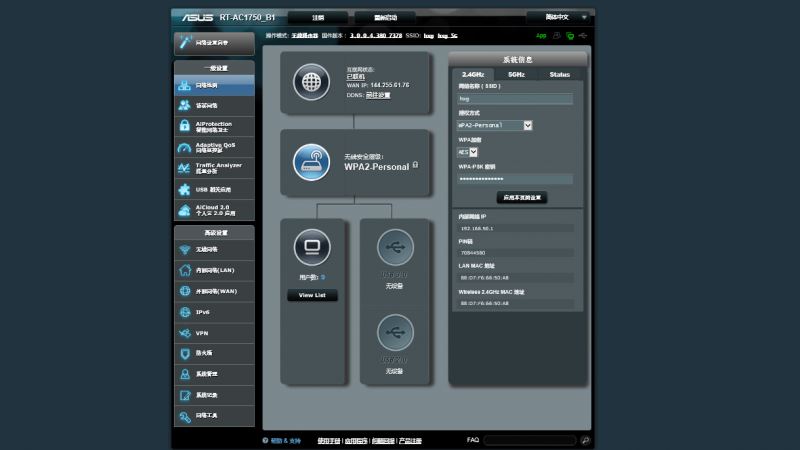Open Administration with the person icon
The width and height of the screenshot is (800, 450).
[x=214, y=374]
